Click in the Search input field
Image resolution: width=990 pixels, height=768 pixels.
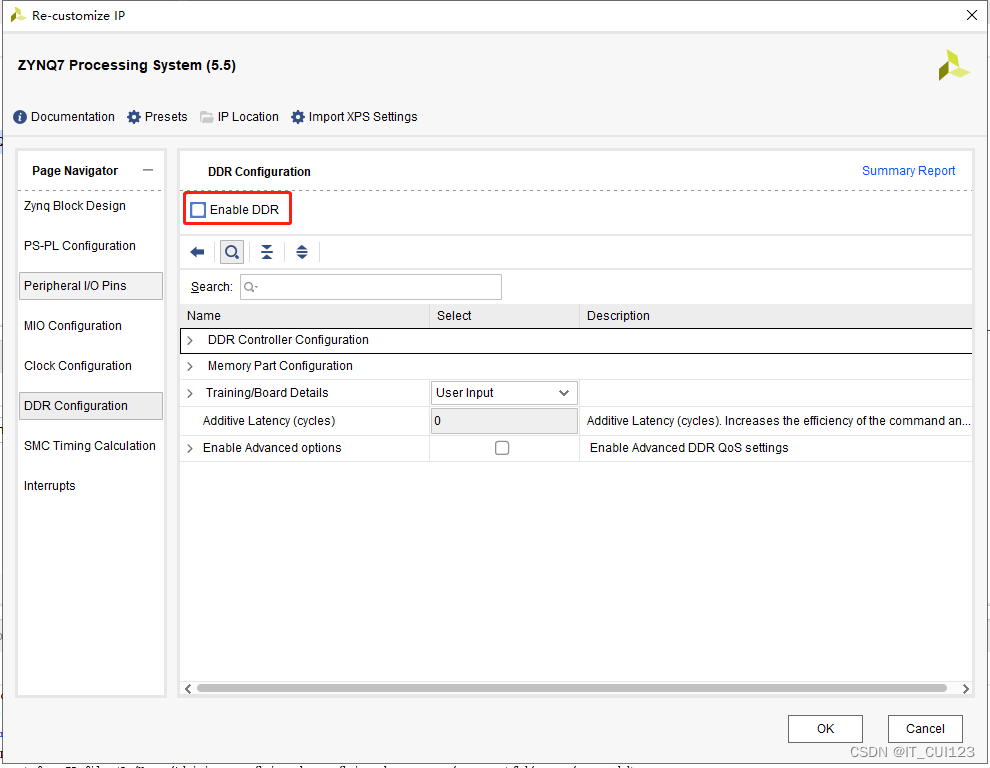click(x=371, y=287)
